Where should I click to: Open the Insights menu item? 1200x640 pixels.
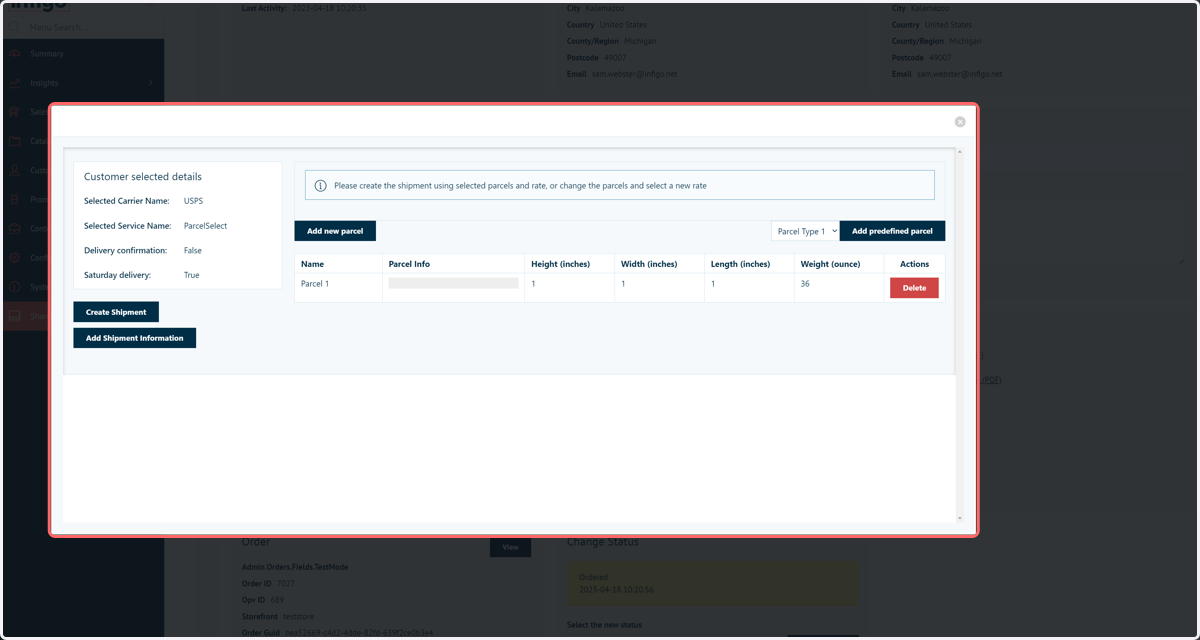pos(82,83)
